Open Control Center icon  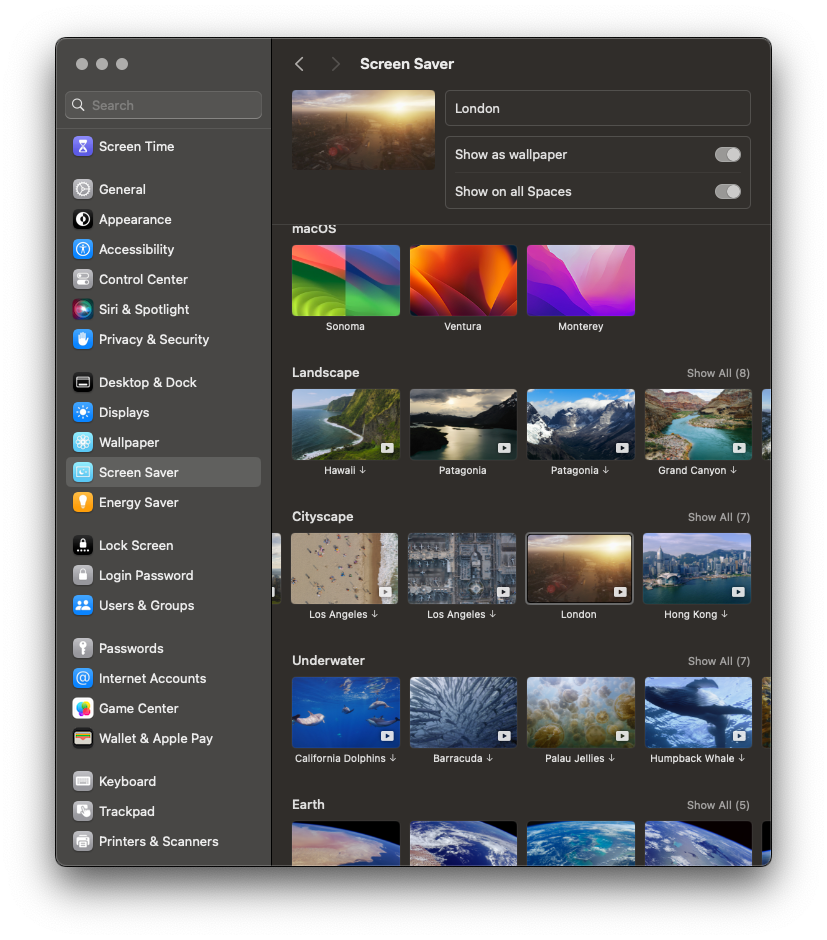coord(83,279)
